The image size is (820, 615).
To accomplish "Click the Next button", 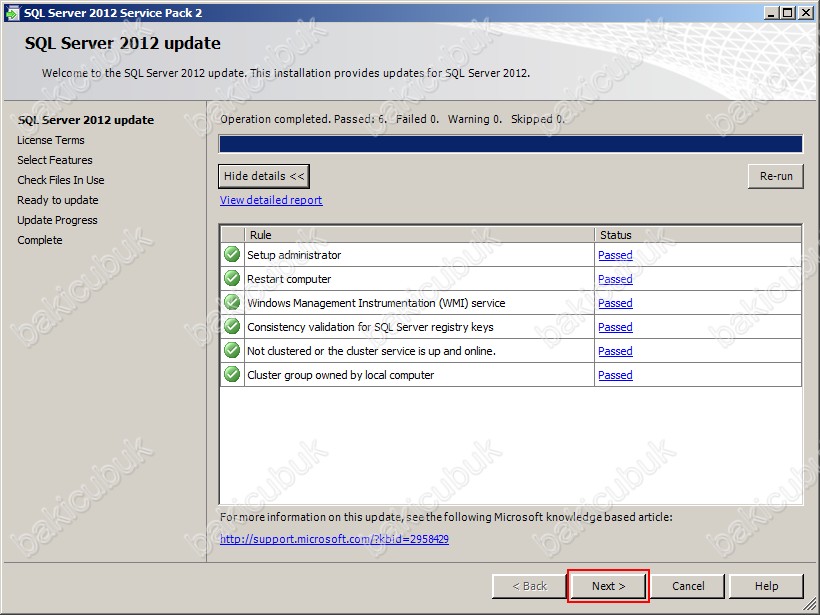I will point(608,586).
